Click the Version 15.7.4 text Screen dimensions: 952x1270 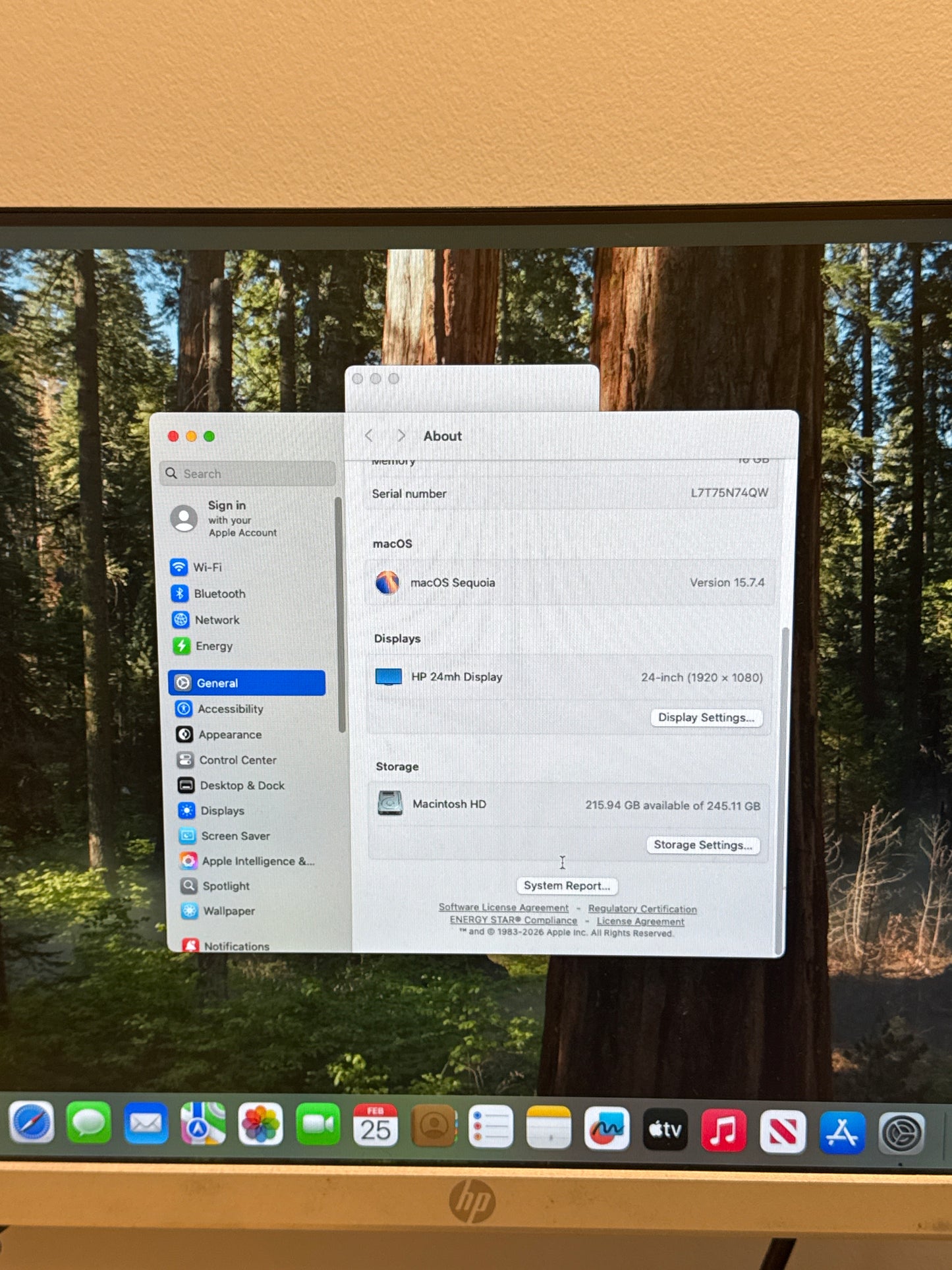pyautogui.click(x=727, y=583)
